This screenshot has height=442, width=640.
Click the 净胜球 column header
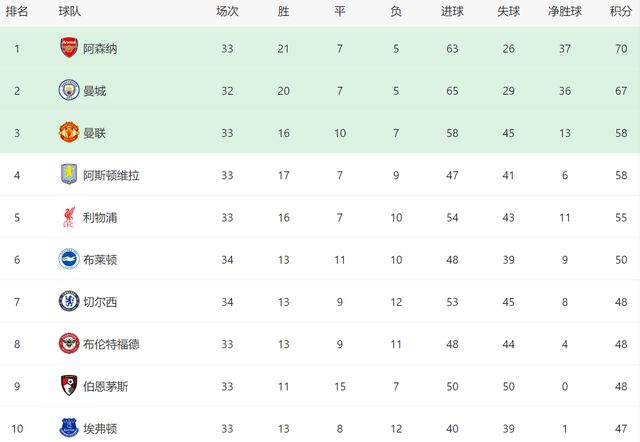tap(566, 12)
